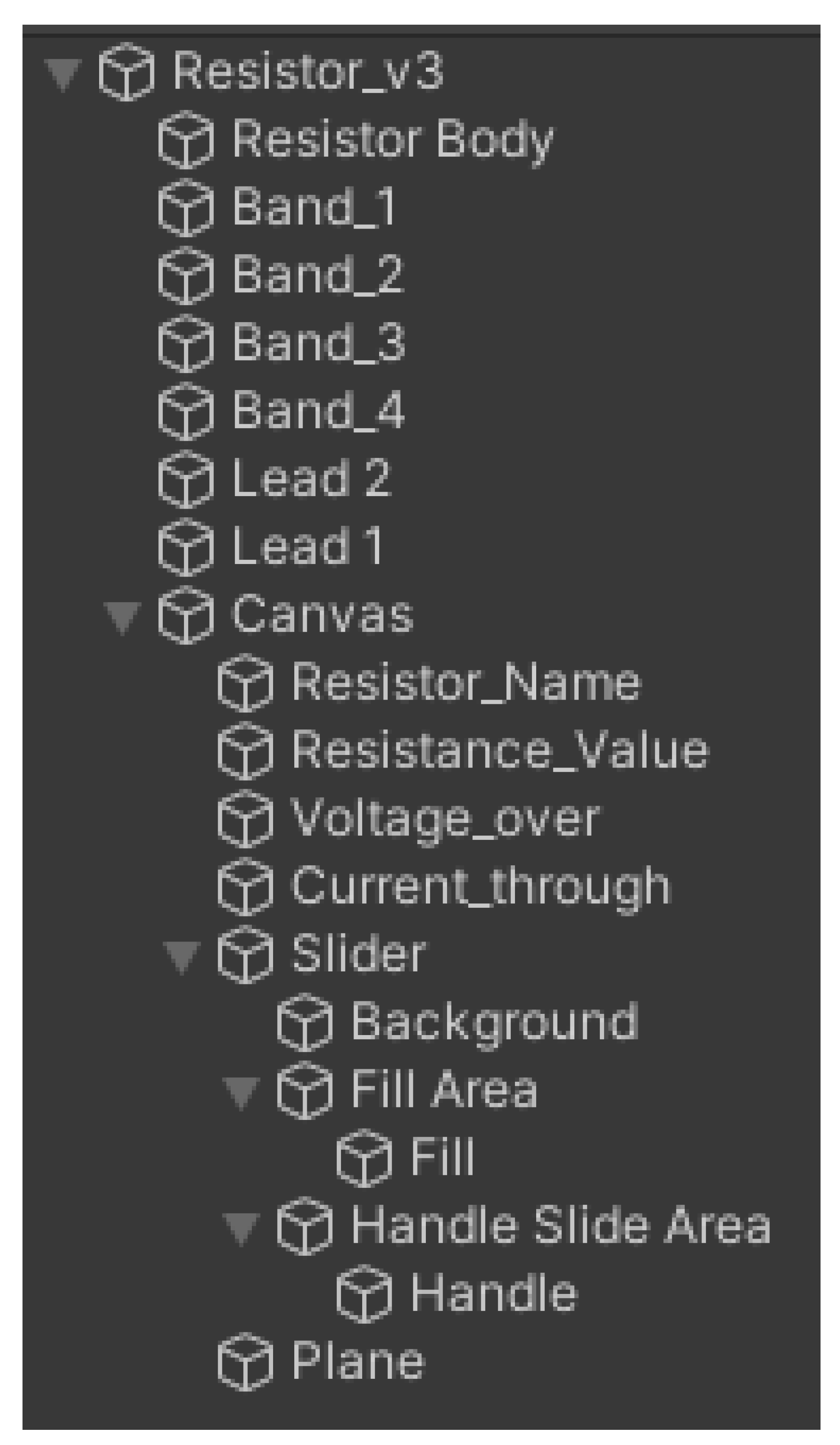Select the Background object under Slider
Viewport: 840px width, 1445px height.
494,1022
